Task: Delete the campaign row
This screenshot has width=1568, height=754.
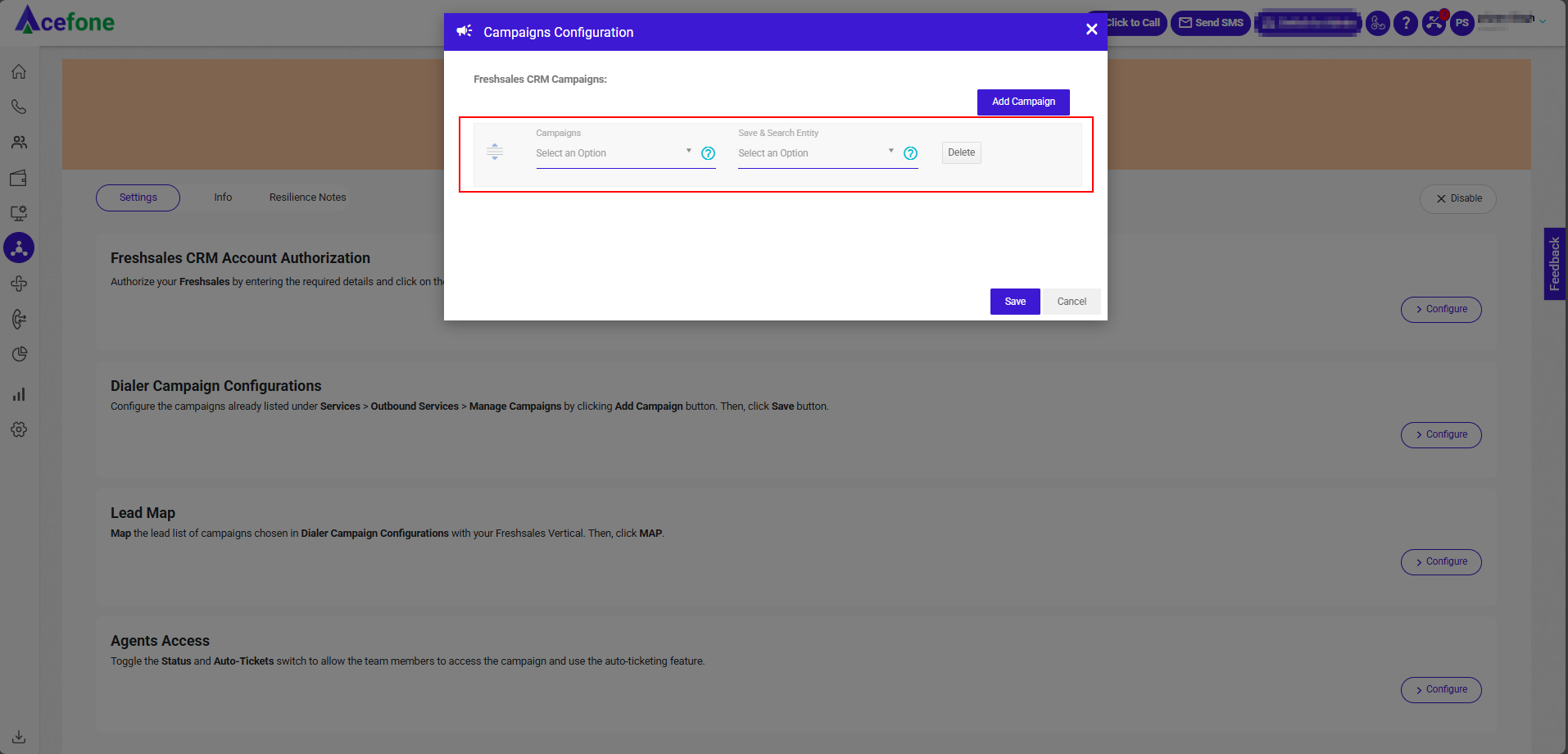Action: 961,152
